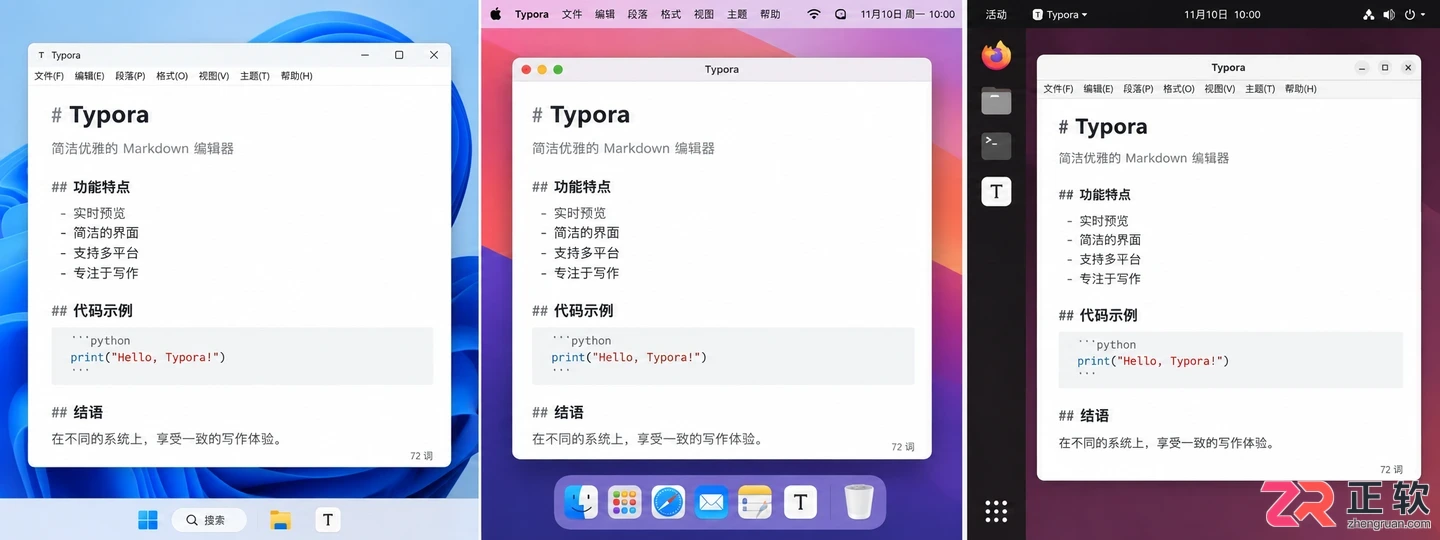Viewport: 1440px width, 540px height.
Task: Click the network icon in the Ubuntu top bar
Action: pos(1369,15)
